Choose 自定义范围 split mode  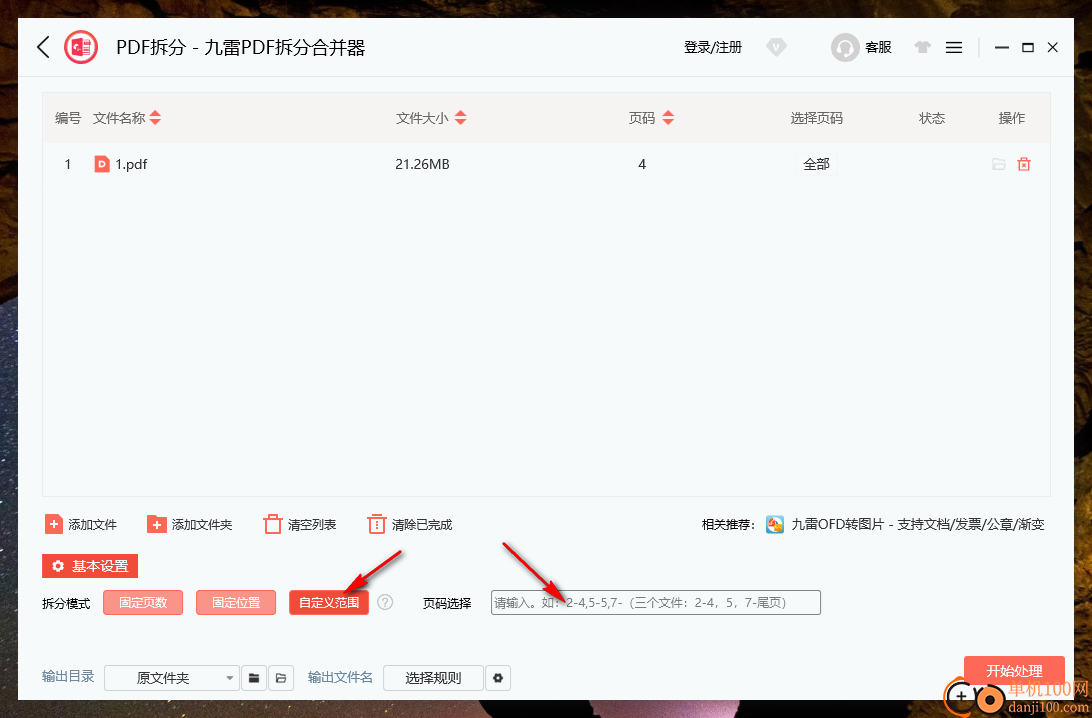click(329, 602)
